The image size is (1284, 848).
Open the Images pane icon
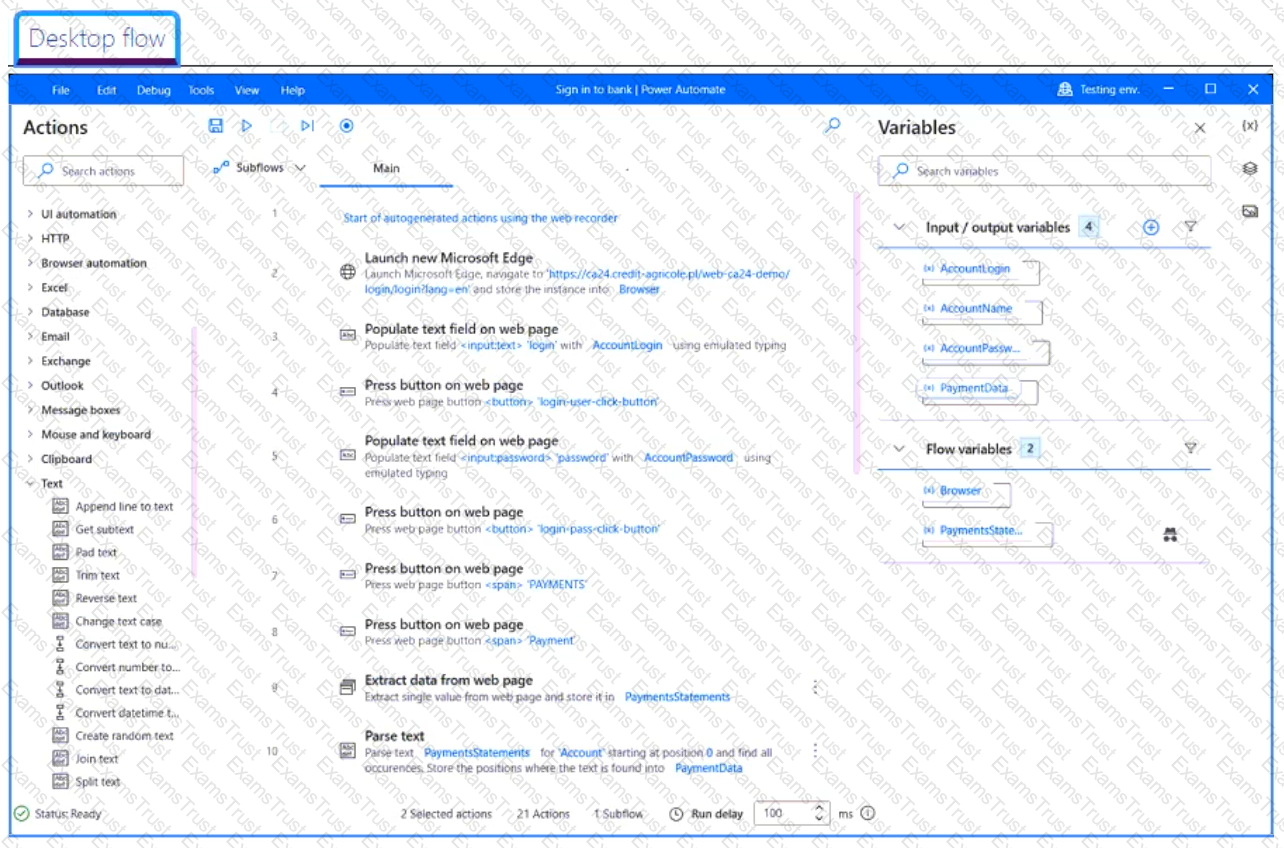click(x=1249, y=211)
